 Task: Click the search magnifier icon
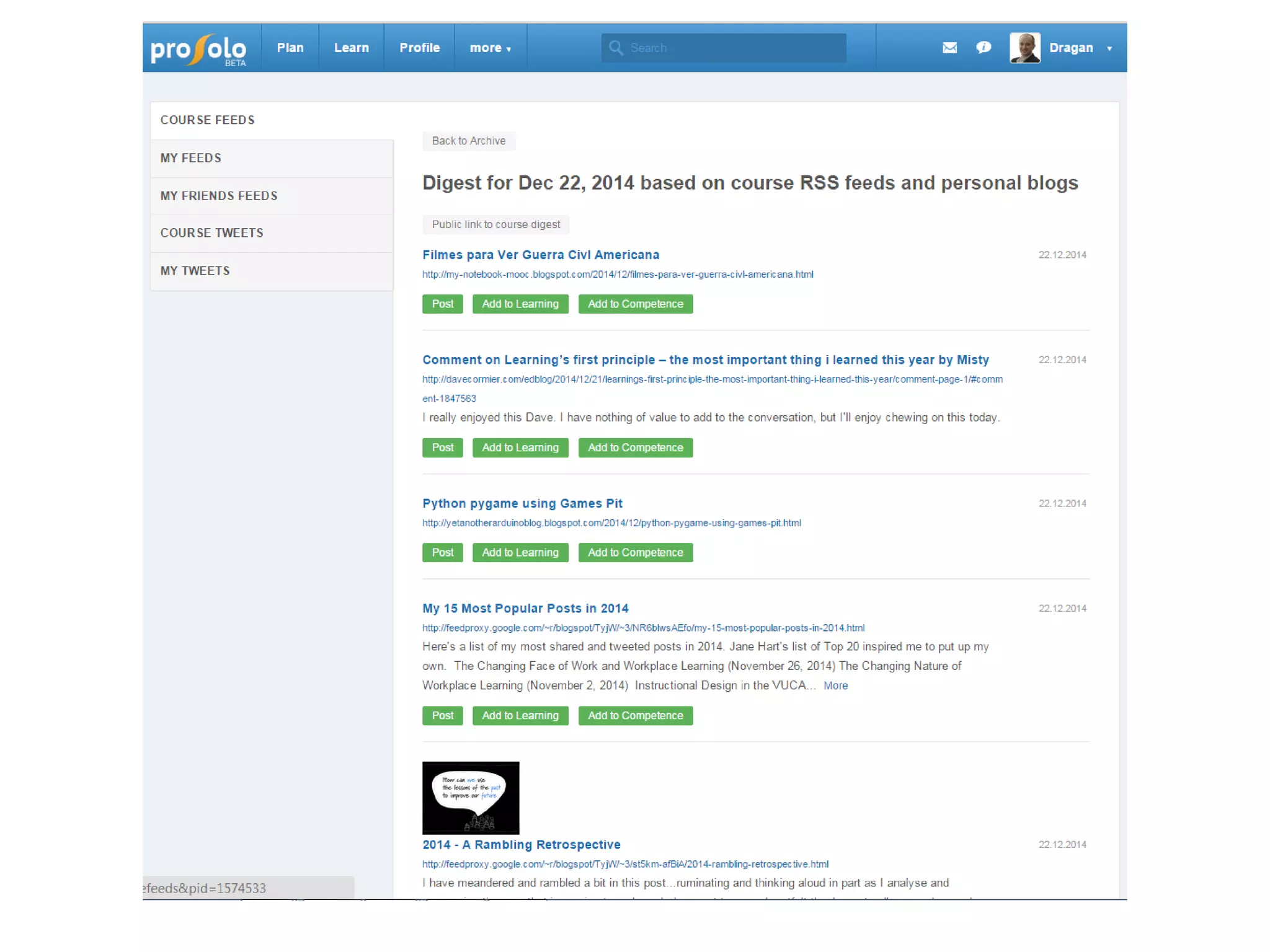pos(616,48)
